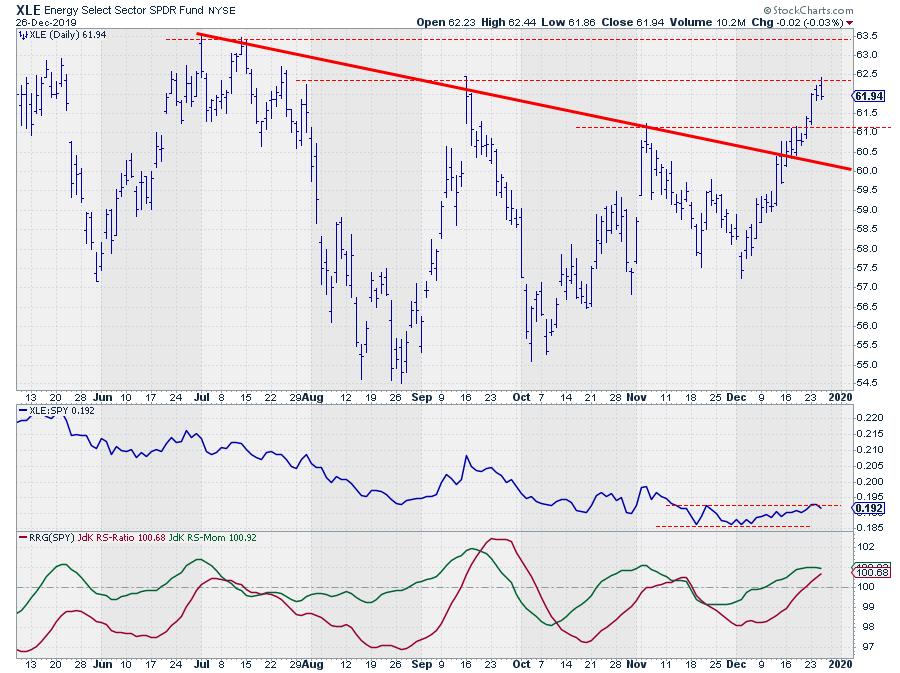Click the High 62.44 value in header
Screen dimensions: 900x673
(x=509, y=22)
